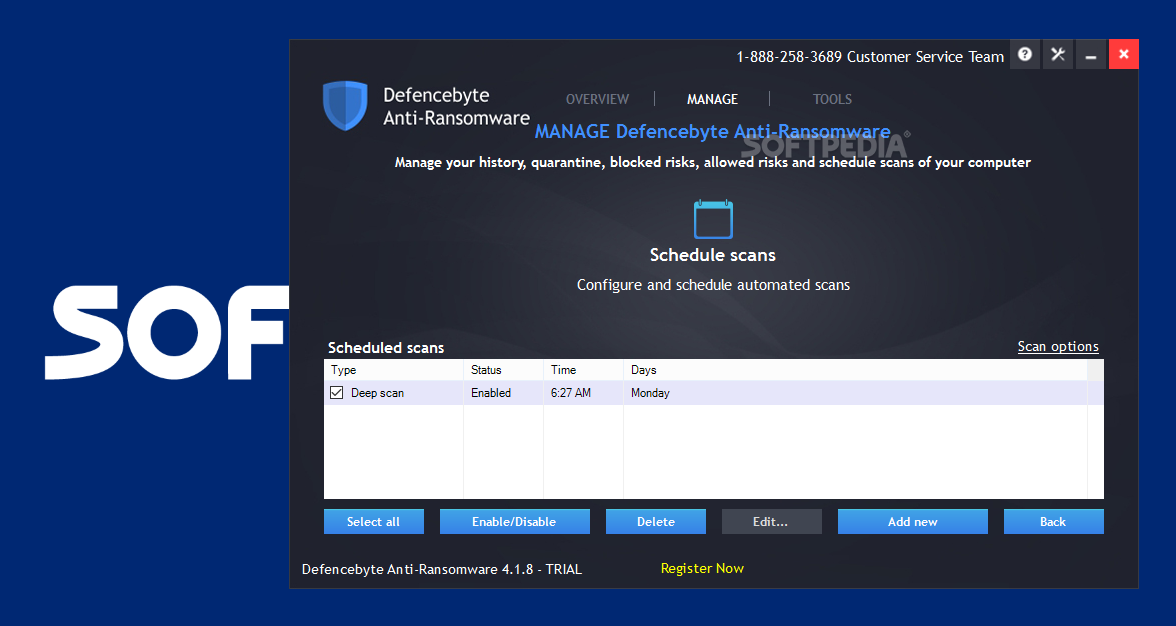Click the Select all button

[374, 522]
